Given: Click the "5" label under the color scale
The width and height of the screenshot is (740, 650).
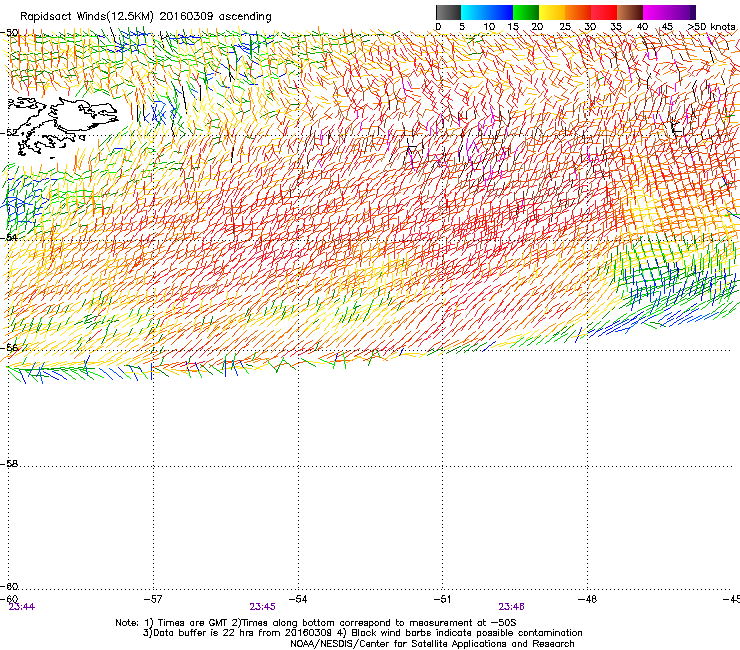Looking at the screenshot, I should pyautogui.click(x=462, y=27).
